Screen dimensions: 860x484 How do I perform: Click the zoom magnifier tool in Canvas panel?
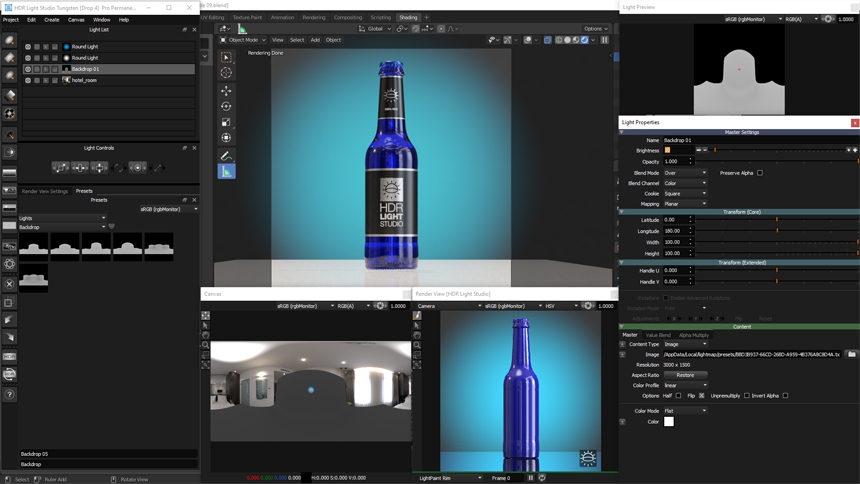point(205,345)
